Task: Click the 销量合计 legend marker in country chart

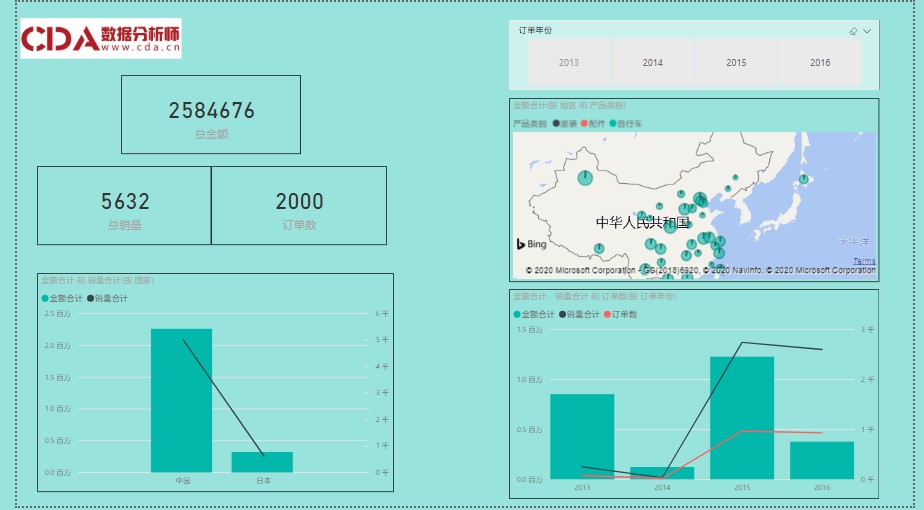Action: (x=91, y=298)
